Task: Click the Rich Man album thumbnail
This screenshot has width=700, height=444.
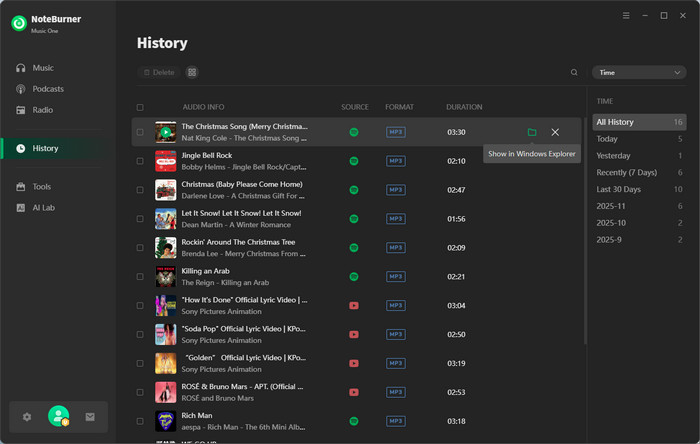Action: 166,421
